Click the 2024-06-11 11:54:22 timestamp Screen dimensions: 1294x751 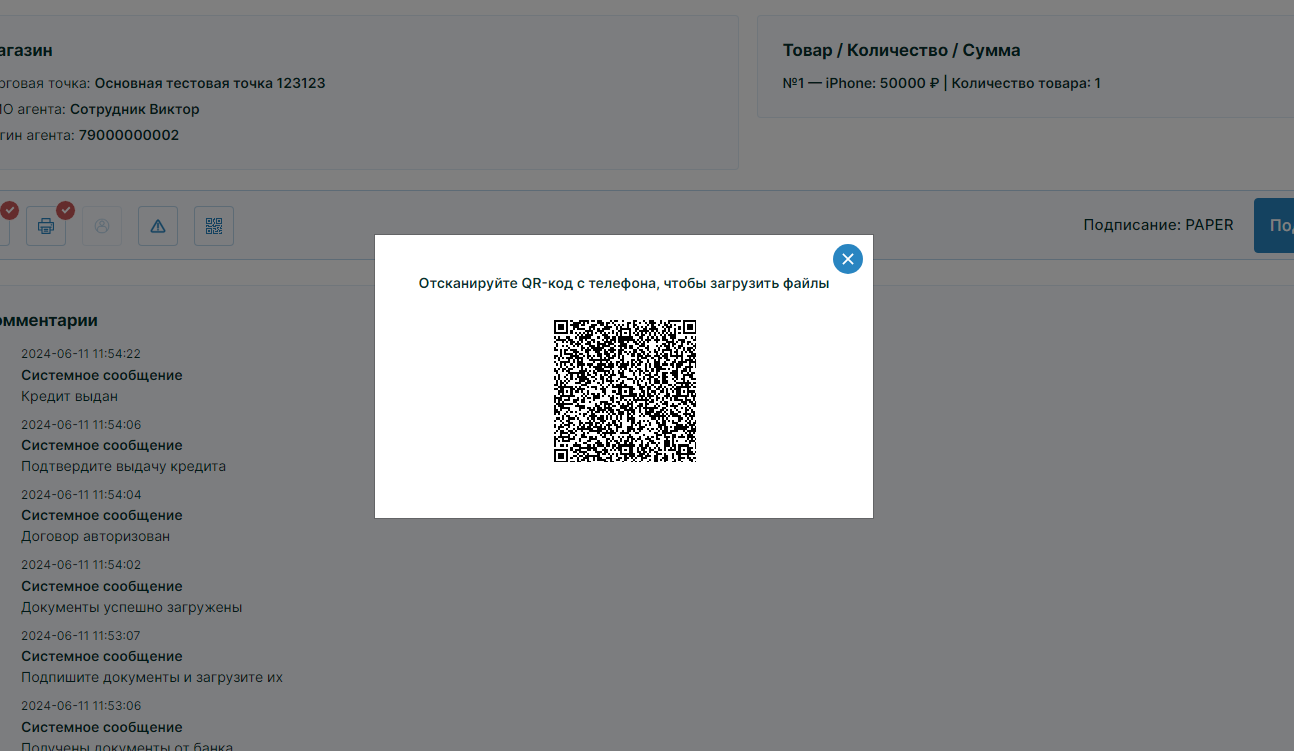click(81, 354)
